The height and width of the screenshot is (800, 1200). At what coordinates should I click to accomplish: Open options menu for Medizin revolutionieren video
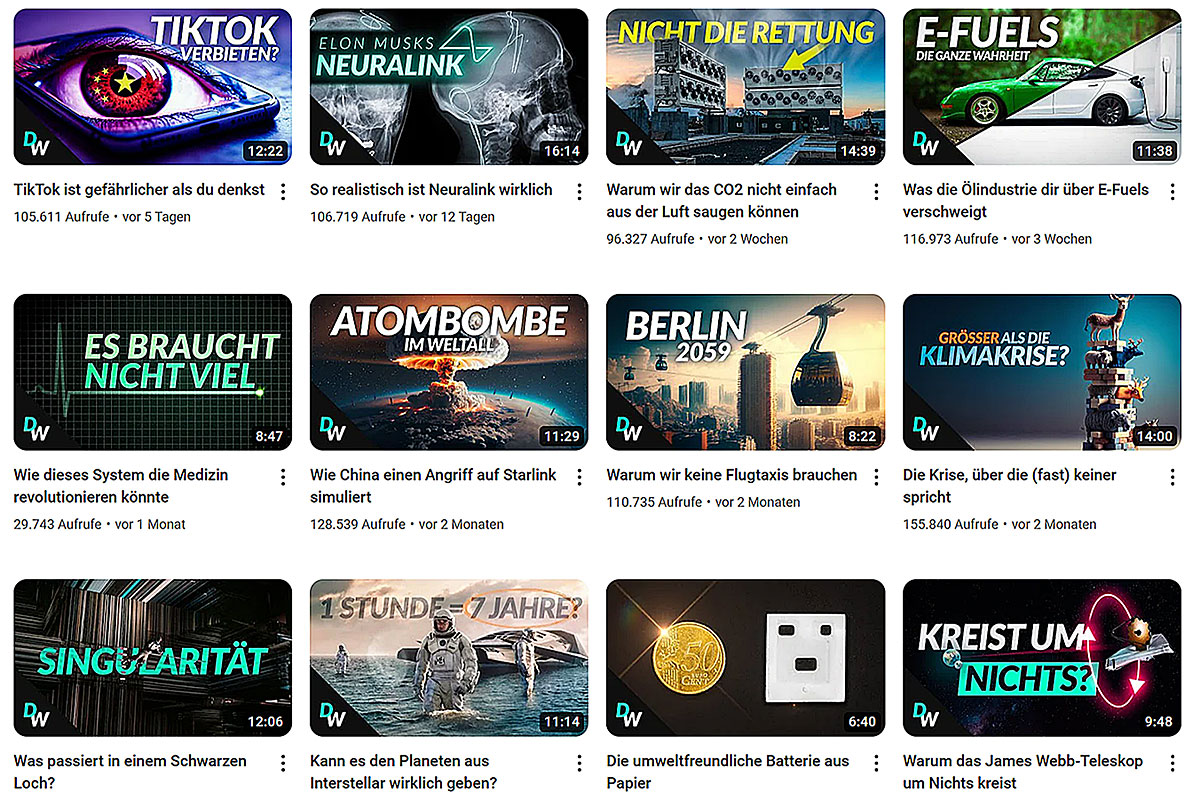pyautogui.click(x=283, y=477)
